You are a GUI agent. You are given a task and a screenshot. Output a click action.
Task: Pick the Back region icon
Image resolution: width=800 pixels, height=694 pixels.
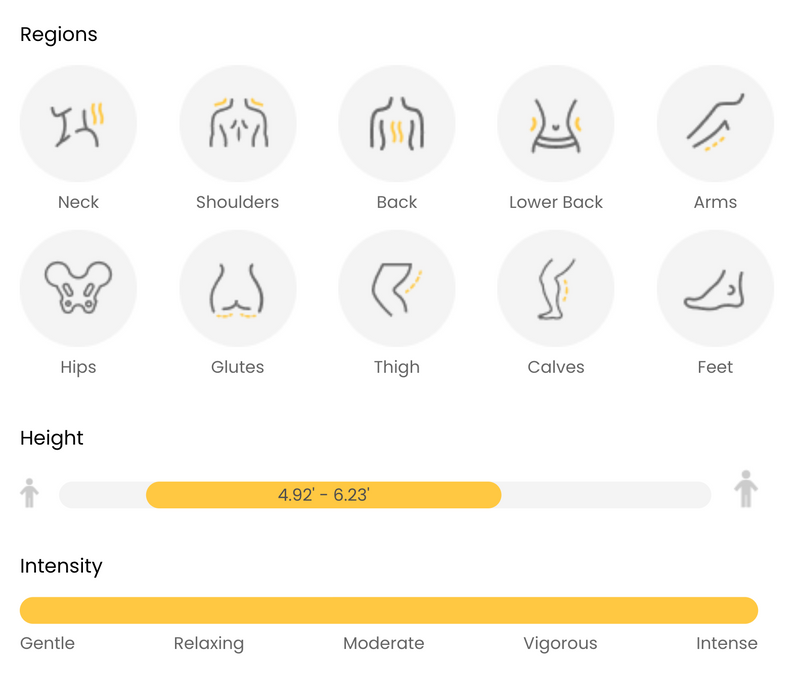[396, 123]
